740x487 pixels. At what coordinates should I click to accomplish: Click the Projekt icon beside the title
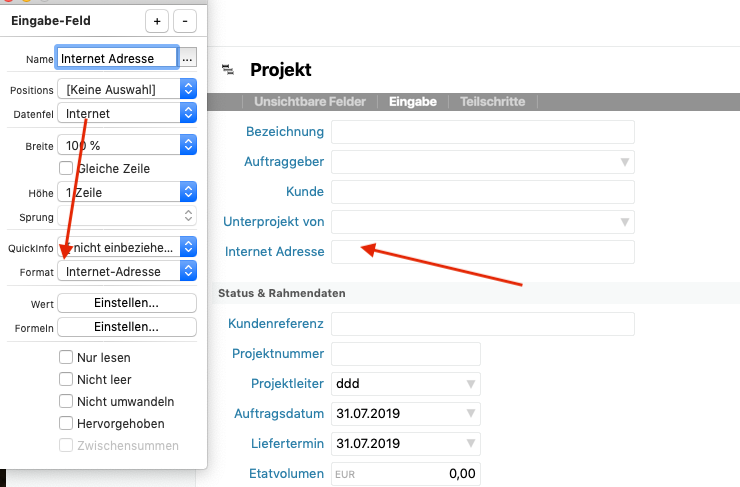(x=228, y=70)
